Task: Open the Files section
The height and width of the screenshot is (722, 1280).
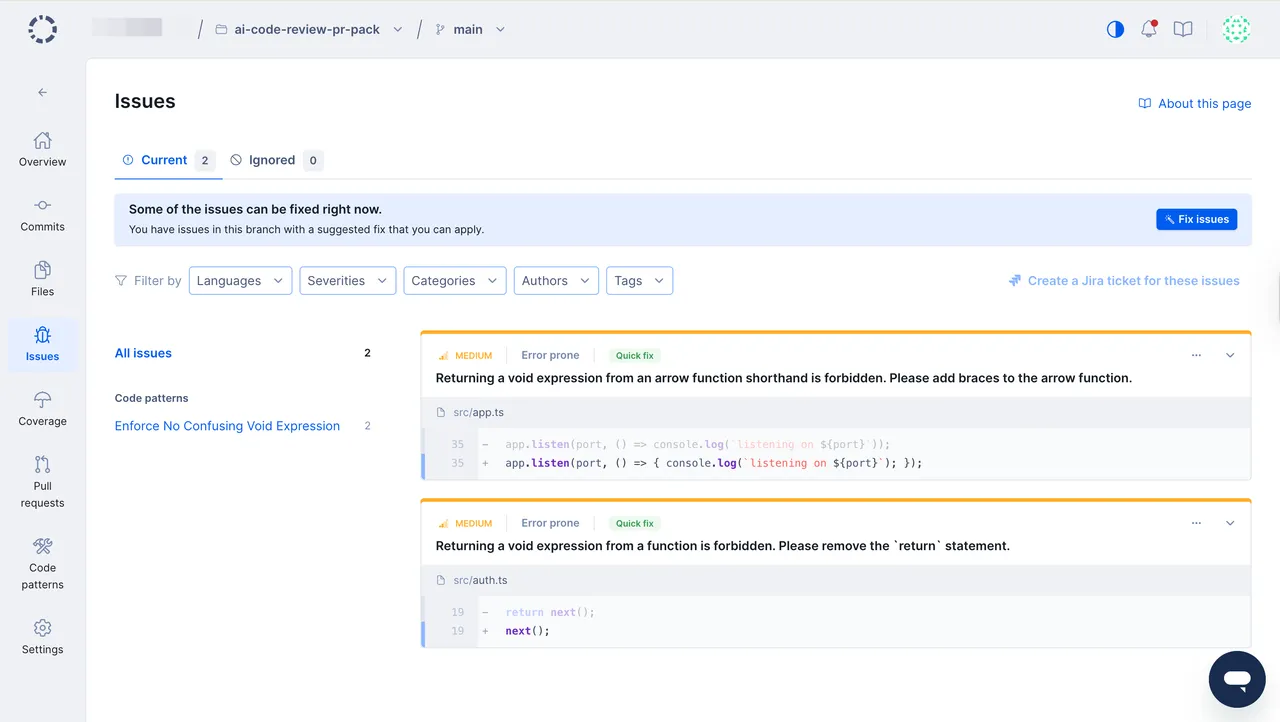Action: point(42,279)
